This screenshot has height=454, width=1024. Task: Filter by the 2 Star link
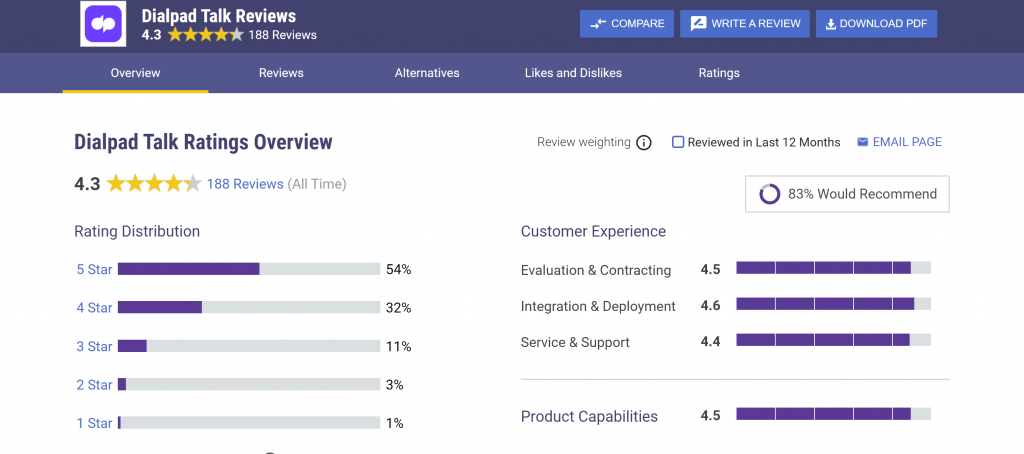(95, 385)
